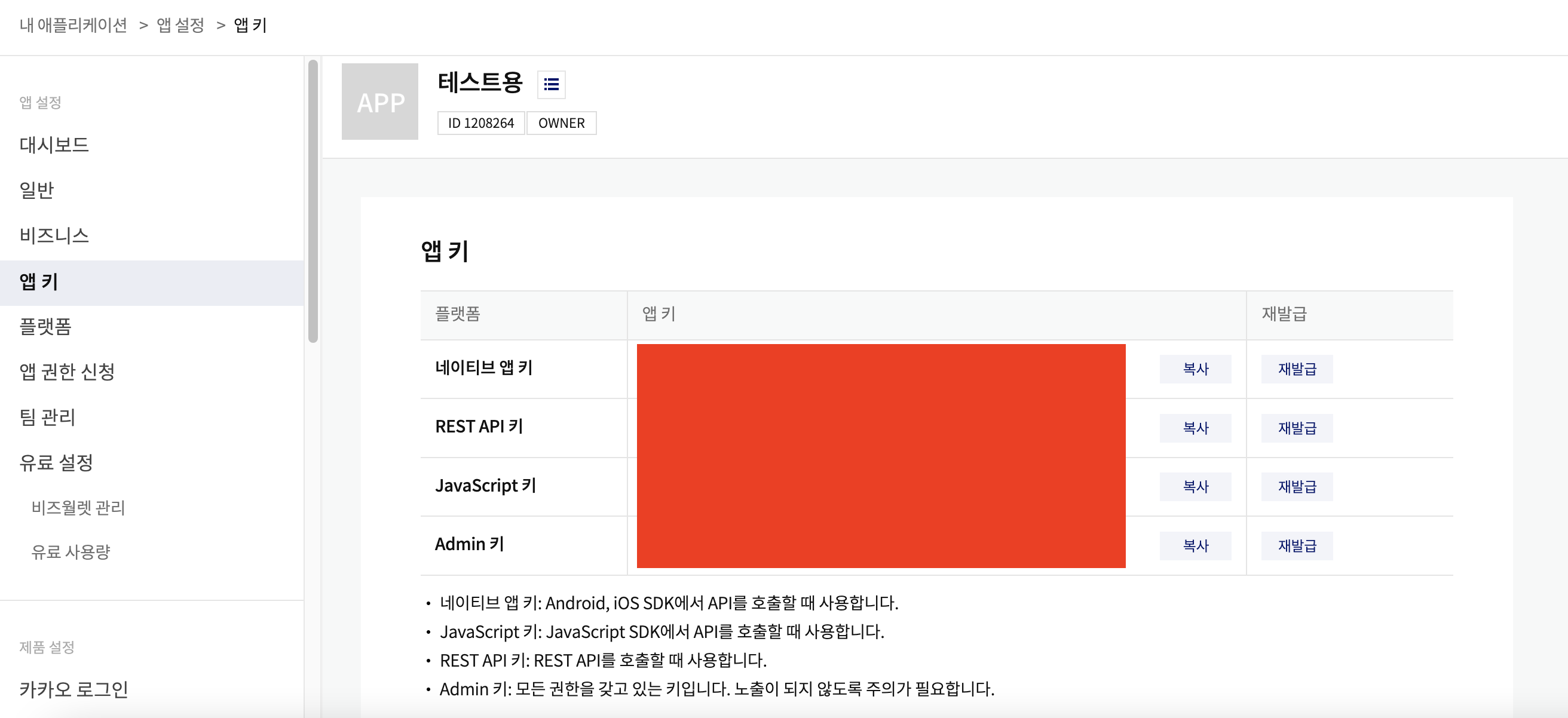
Task: Copy the 네이티브 앱 키 with 복사 button
Action: [1195, 369]
